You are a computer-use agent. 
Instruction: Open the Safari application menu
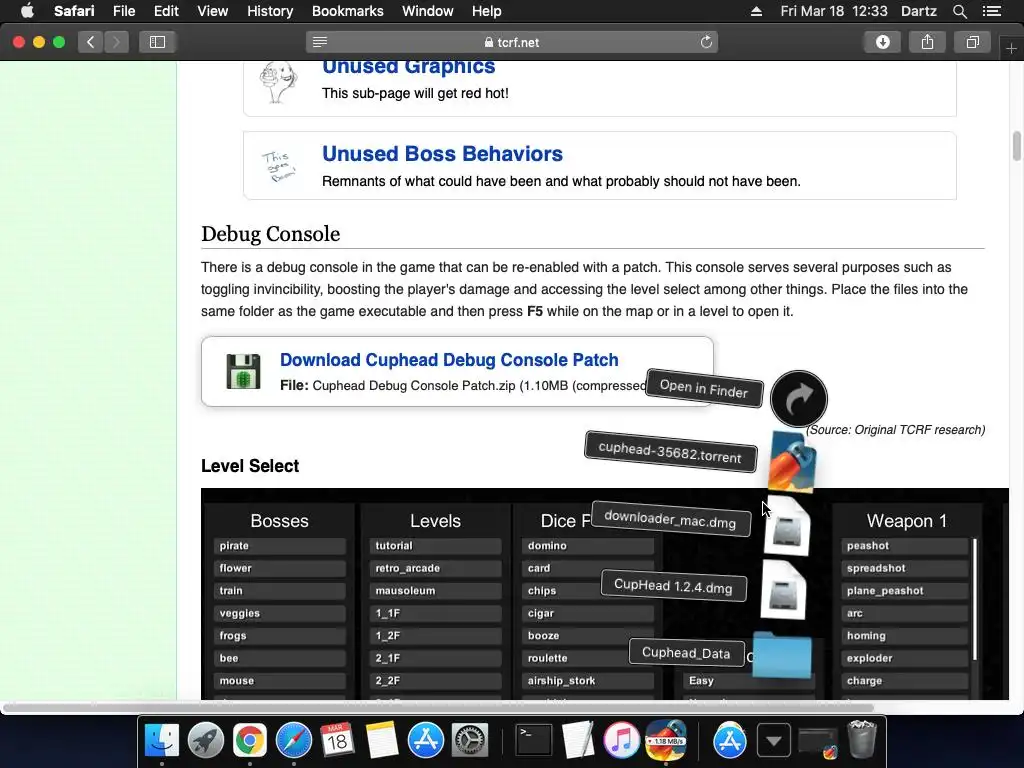click(x=74, y=11)
